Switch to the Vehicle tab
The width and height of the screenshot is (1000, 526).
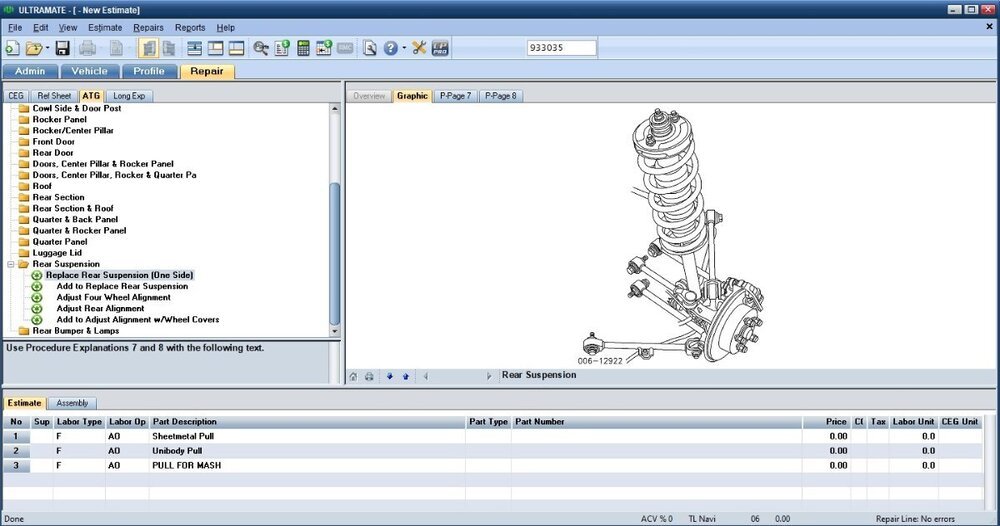(x=89, y=71)
